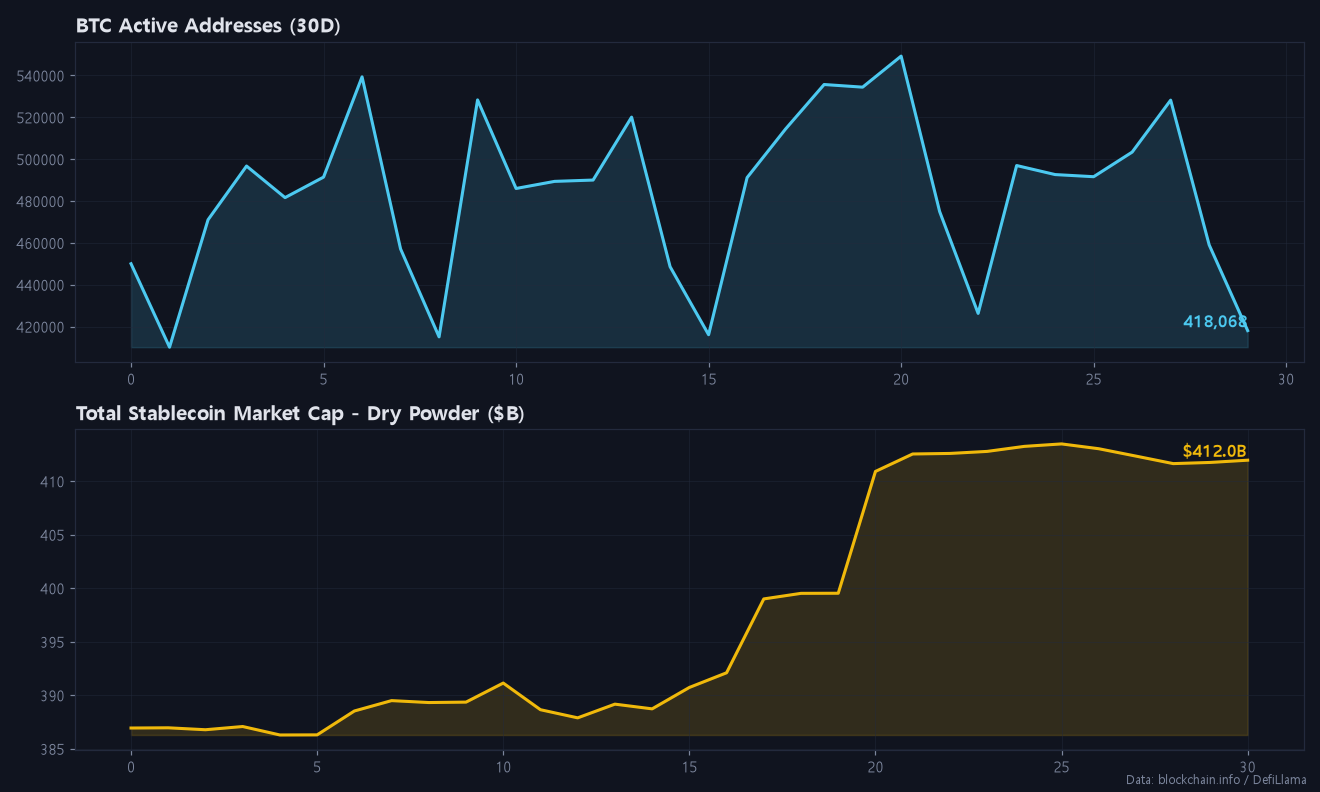The width and height of the screenshot is (1320, 792).
Task: Select the "Total Stablecoin Market Cap - Dry Powder ($B)" title
Action: coord(300,414)
